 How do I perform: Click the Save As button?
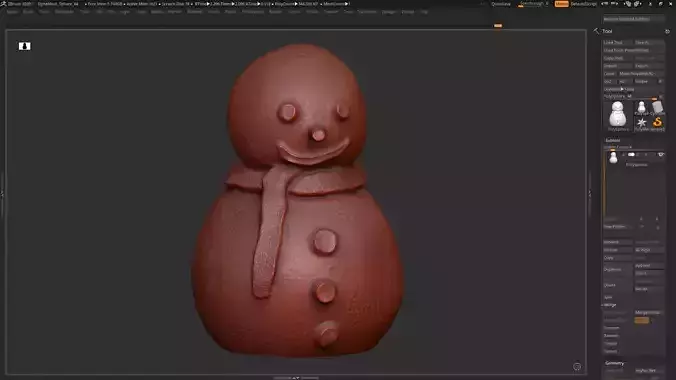click(x=649, y=42)
